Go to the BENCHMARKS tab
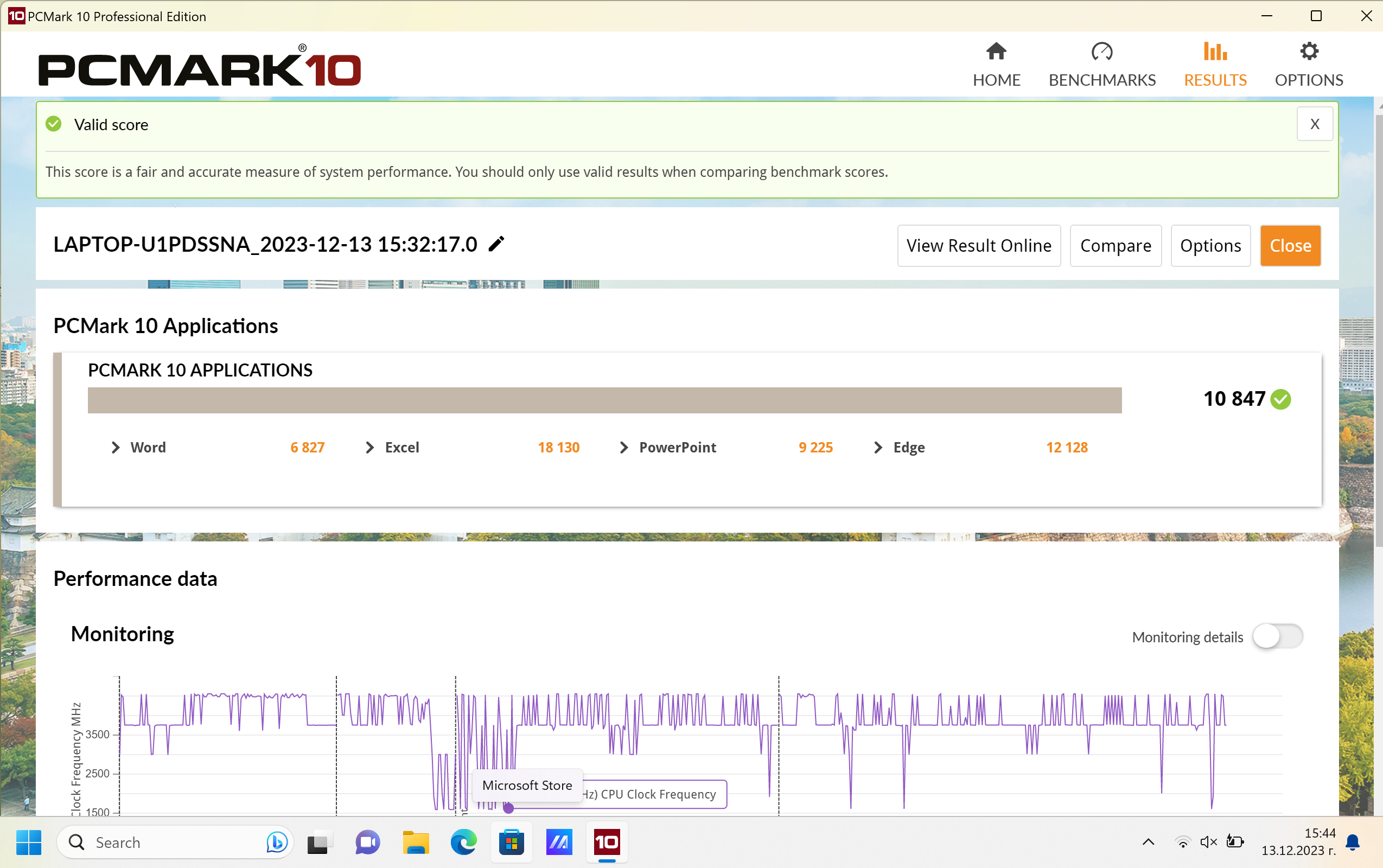1383x868 pixels. click(x=1102, y=65)
